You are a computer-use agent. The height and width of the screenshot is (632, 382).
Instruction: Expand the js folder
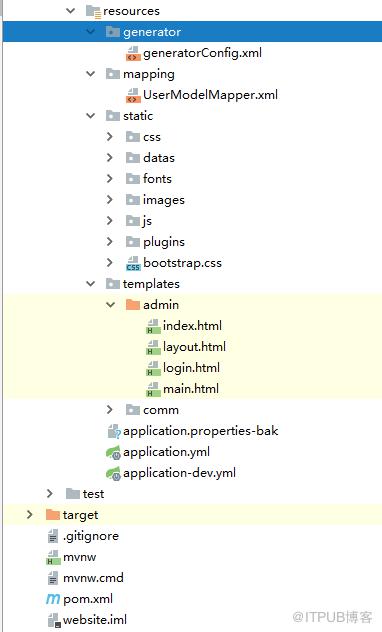click(x=110, y=220)
